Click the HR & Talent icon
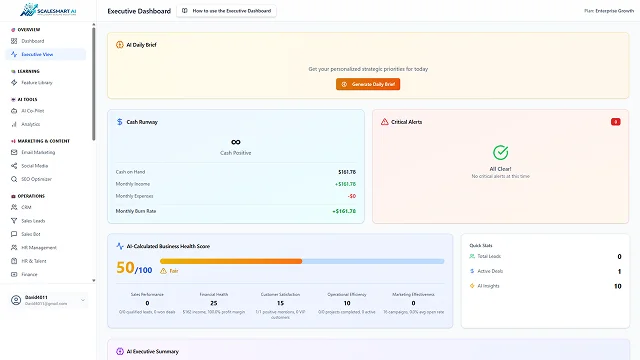The image size is (640, 360). 14,261
